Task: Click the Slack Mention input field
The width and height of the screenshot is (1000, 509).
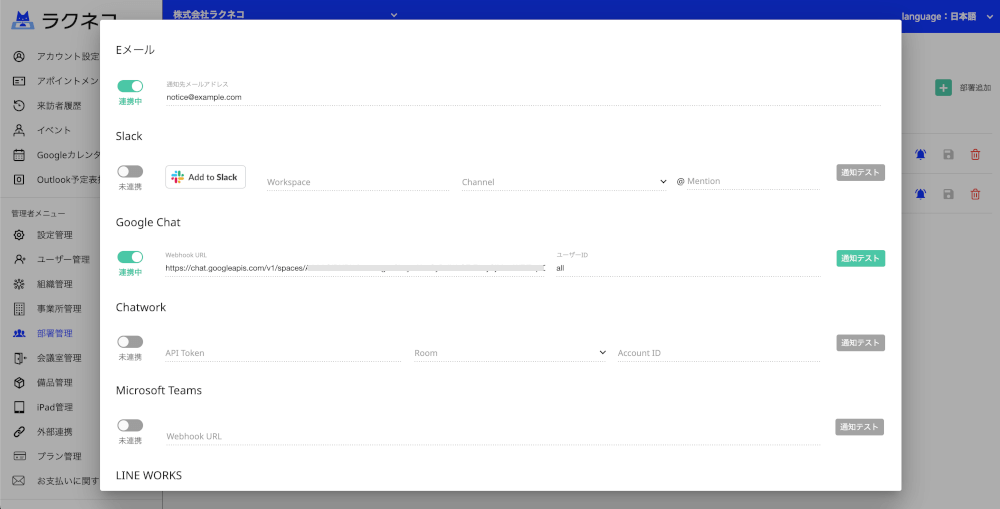Action: click(x=753, y=181)
